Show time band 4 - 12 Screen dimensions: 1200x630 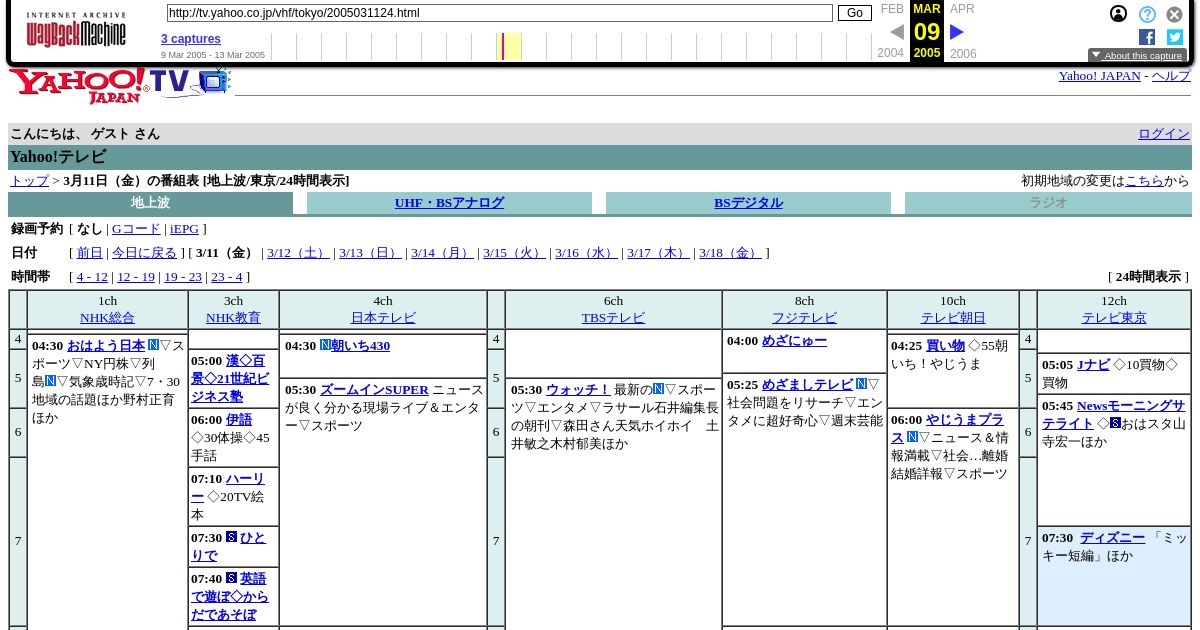pos(92,277)
